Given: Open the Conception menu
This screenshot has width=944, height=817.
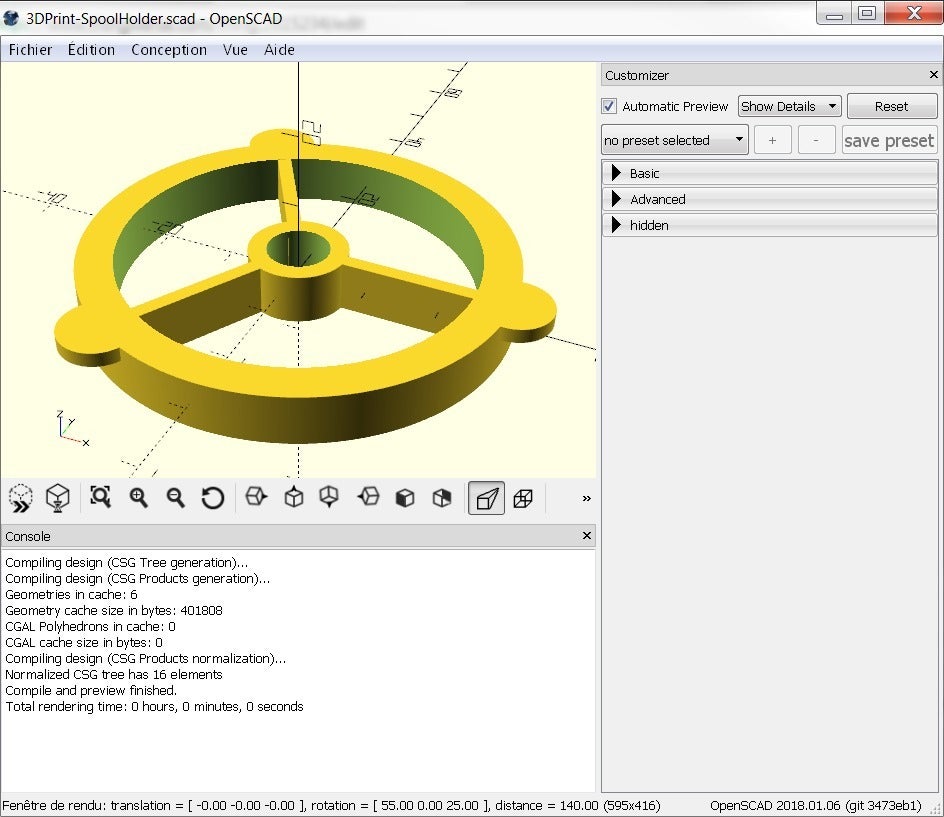Looking at the screenshot, I should pos(169,49).
